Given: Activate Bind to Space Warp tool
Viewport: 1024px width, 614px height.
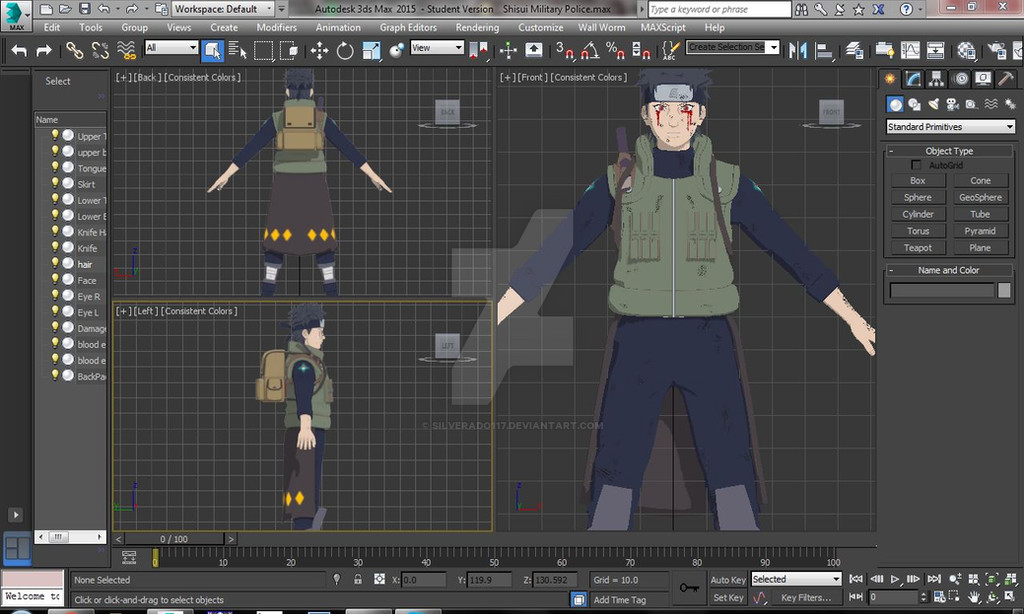Looking at the screenshot, I should [126, 50].
